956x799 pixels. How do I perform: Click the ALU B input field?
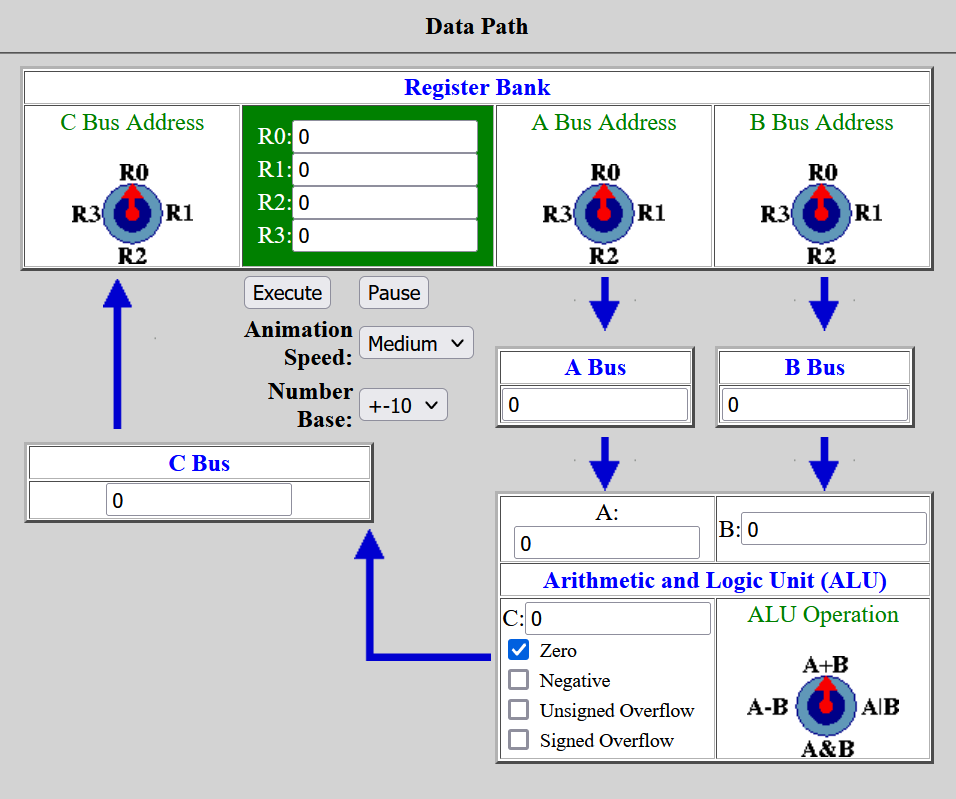[x=834, y=529]
